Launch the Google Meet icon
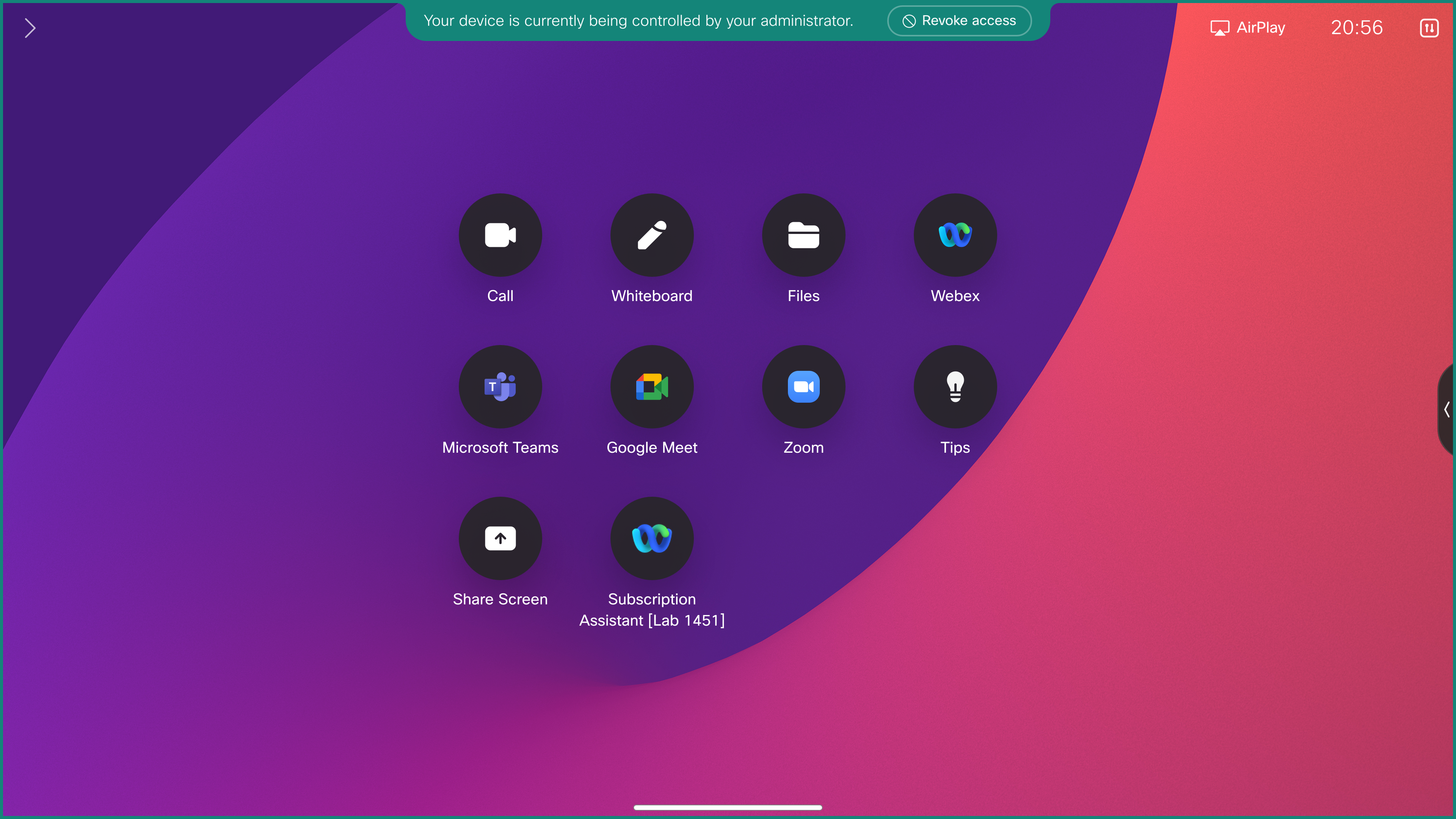 click(x=652, y=387)
